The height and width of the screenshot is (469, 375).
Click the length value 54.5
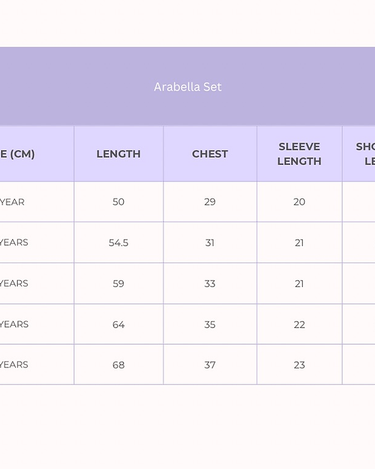click(x=119, y=243)
